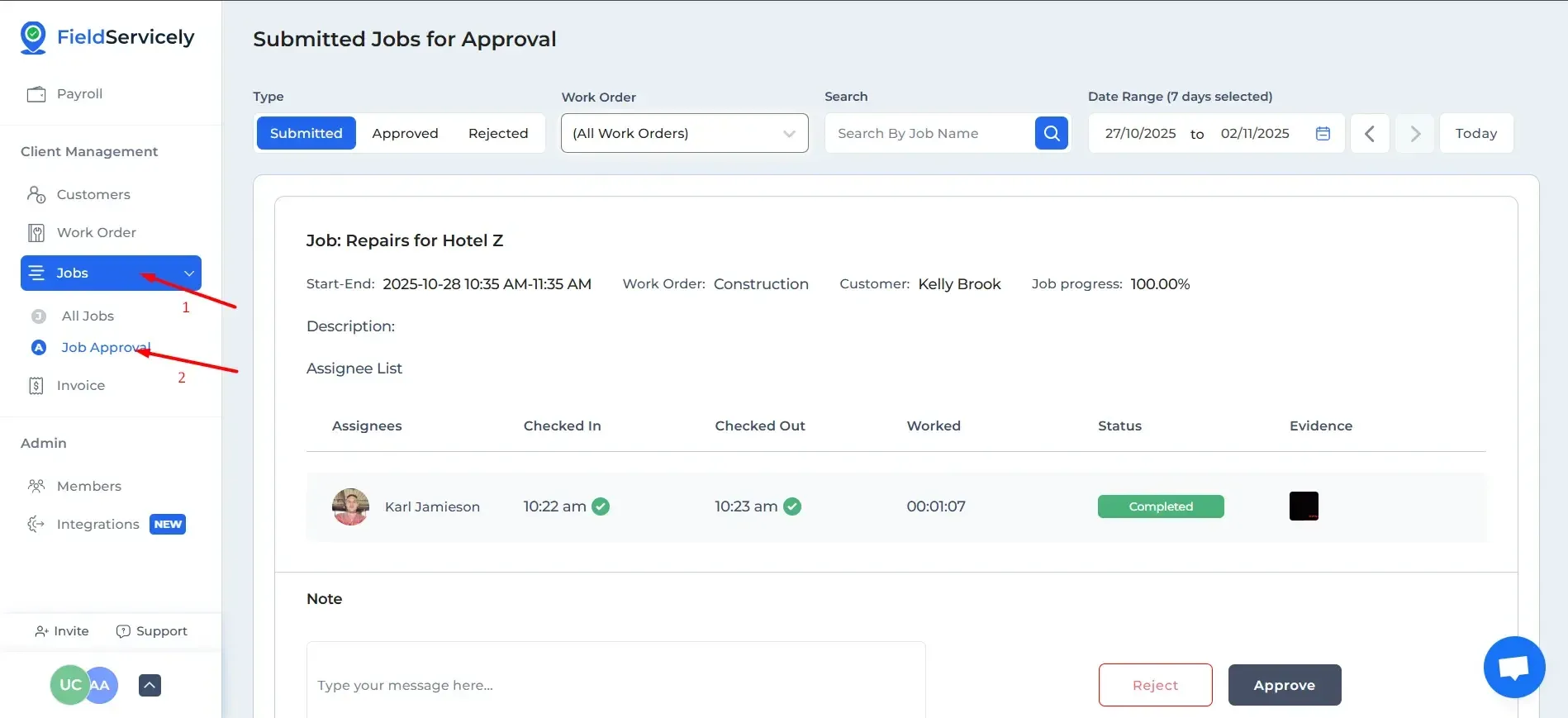
Task: Open the All Work Orders dropdown
Action: click(684, 133)
